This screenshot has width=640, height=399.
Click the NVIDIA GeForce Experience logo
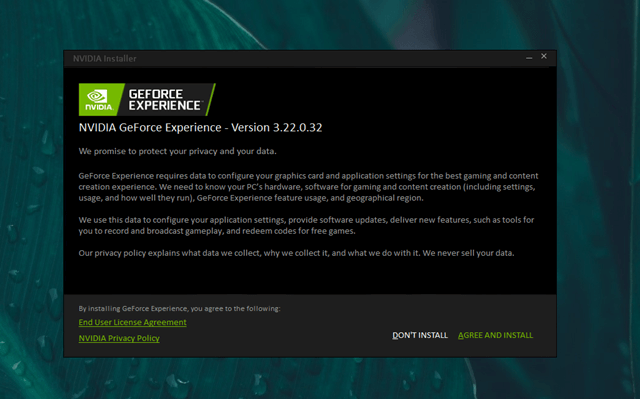[147, 100]
